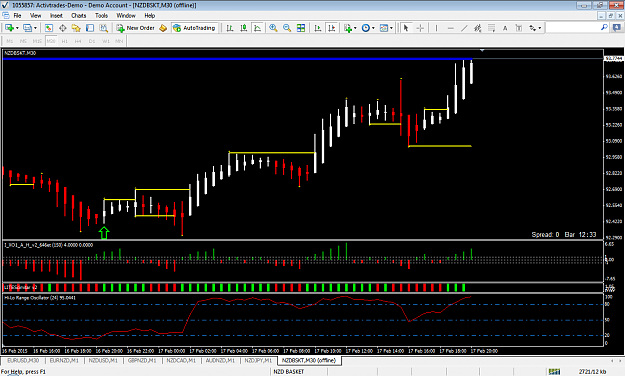Toggle the Terminal panel icon

pyautogui.click(x=90, y=28)
